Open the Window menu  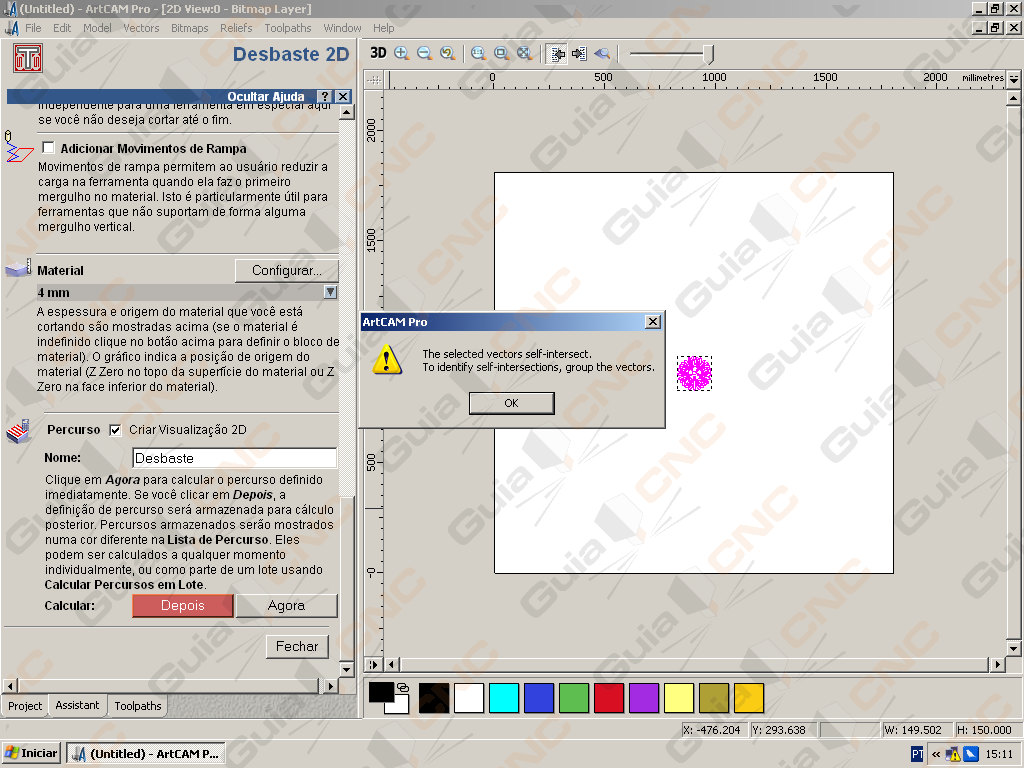click(x=342, y=28)
